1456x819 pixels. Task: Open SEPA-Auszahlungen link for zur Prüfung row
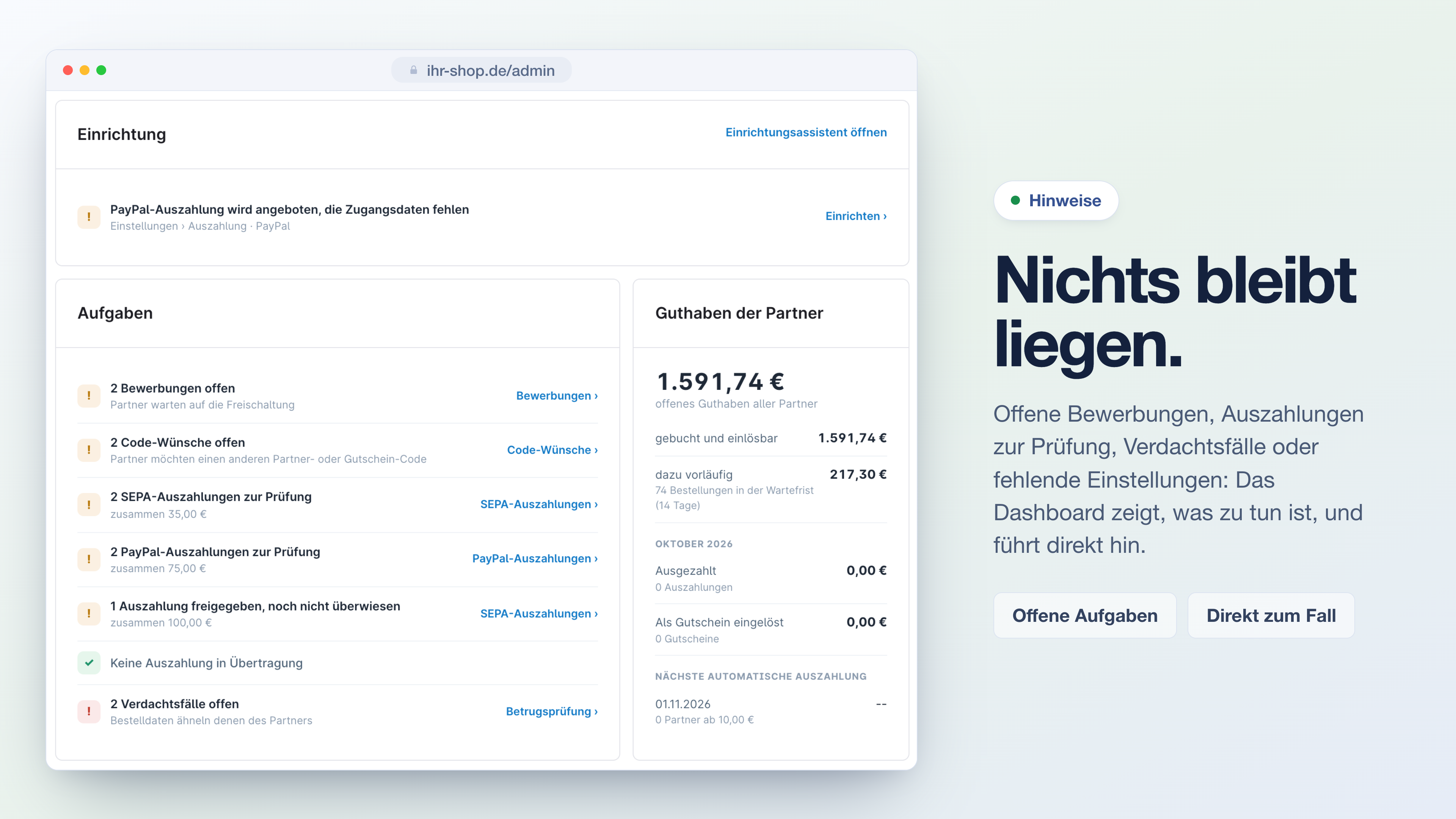(x=539, y=504)
